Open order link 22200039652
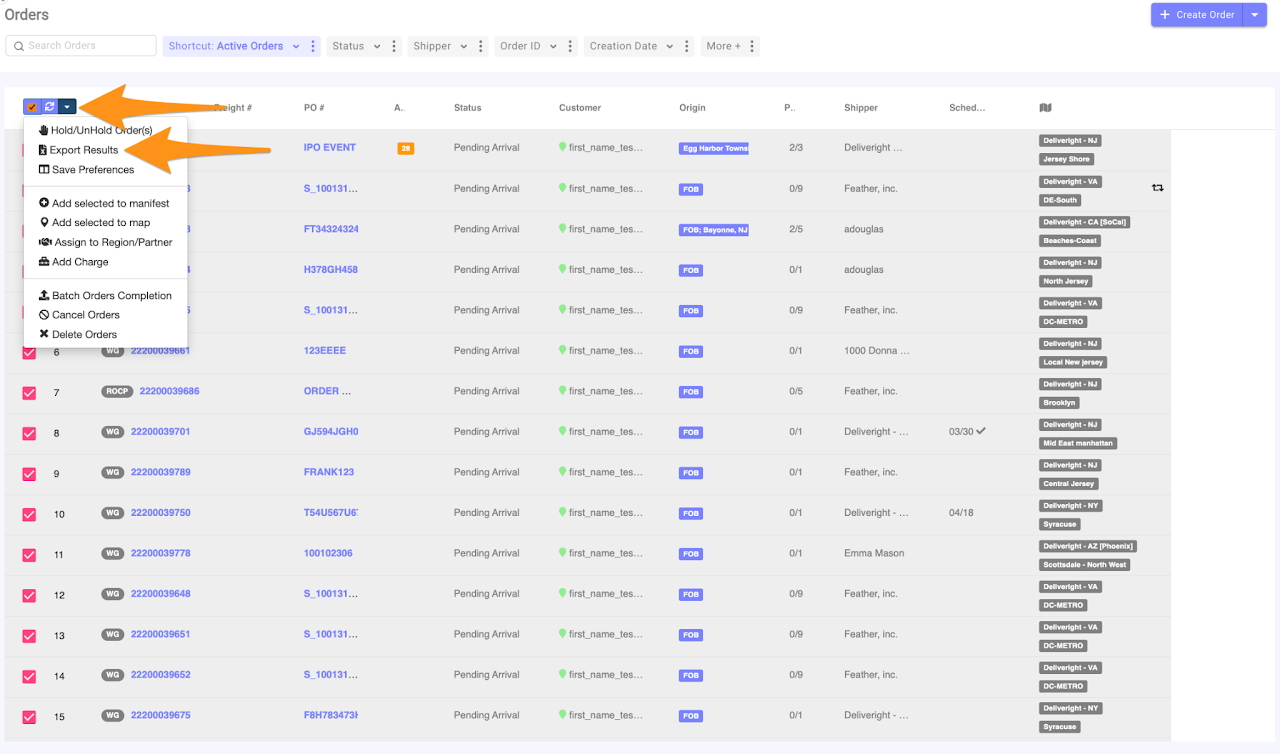The width and height of the screenshot is (1280, 754). 160,675
